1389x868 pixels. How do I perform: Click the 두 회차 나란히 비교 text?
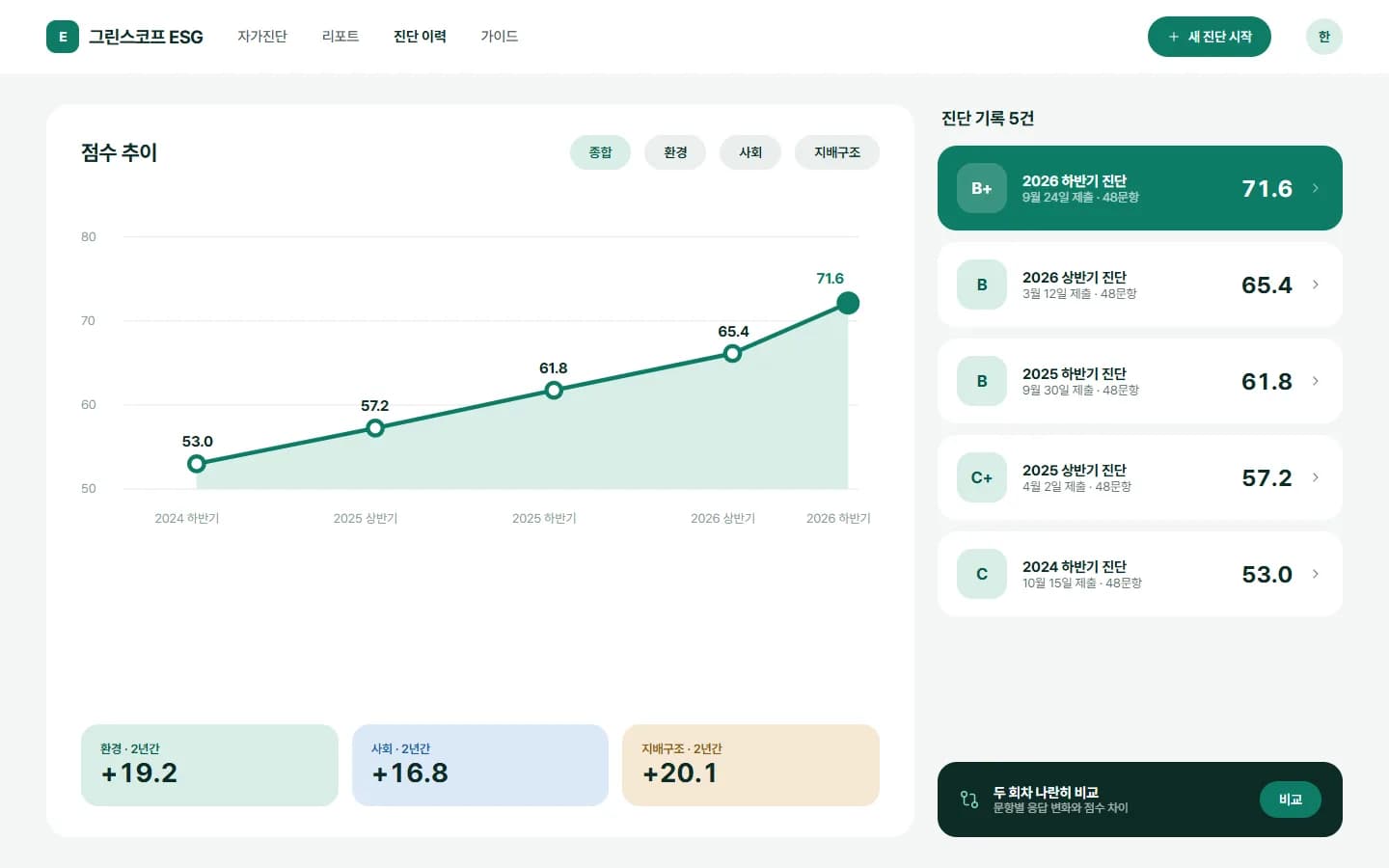(1046, 792)
